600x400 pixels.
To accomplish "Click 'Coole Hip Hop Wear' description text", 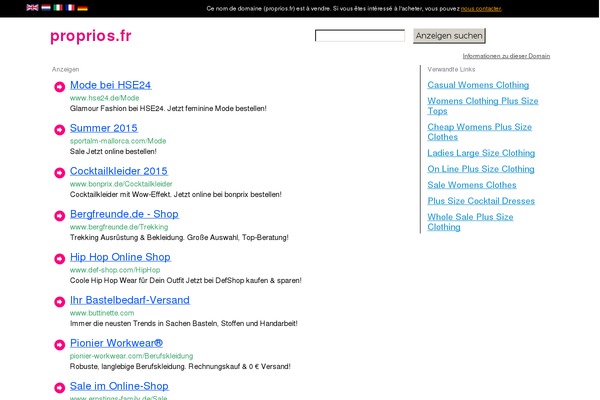I will 186,281.
